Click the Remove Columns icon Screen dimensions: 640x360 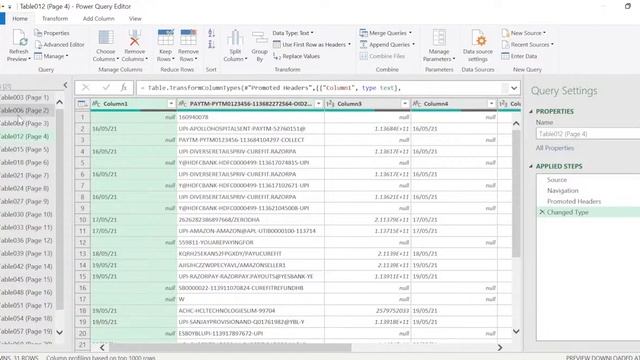click(x=135, y=38)
